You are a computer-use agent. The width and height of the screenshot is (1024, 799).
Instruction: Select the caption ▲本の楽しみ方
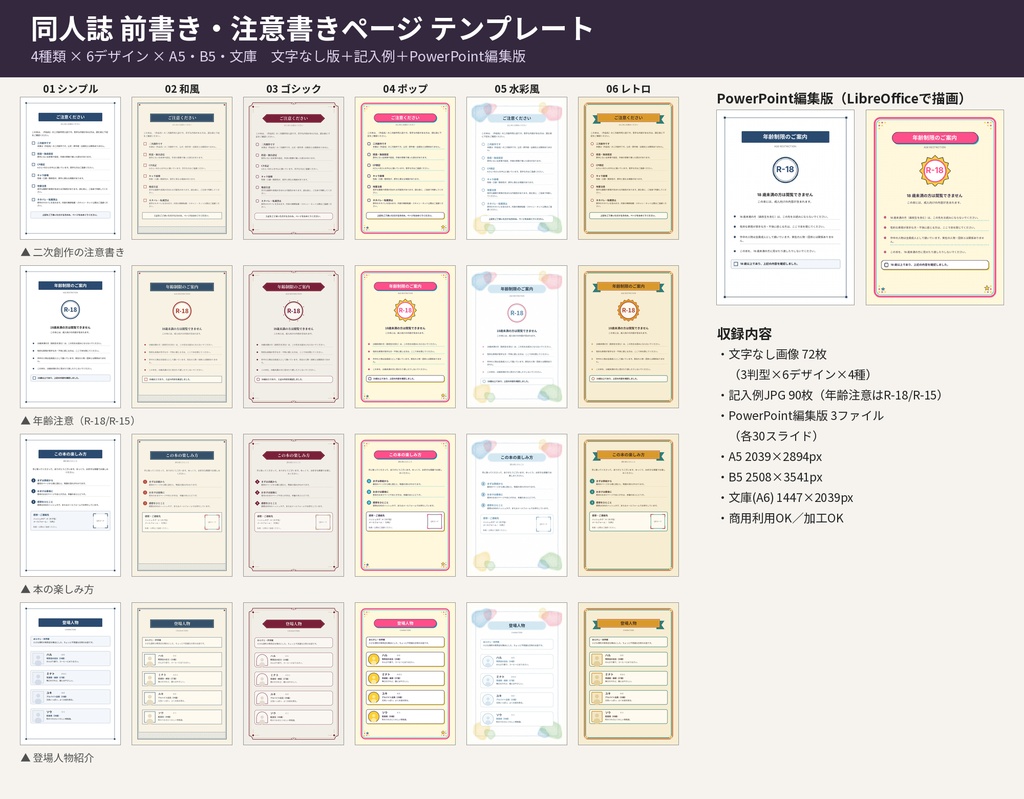tap(57, 589)
